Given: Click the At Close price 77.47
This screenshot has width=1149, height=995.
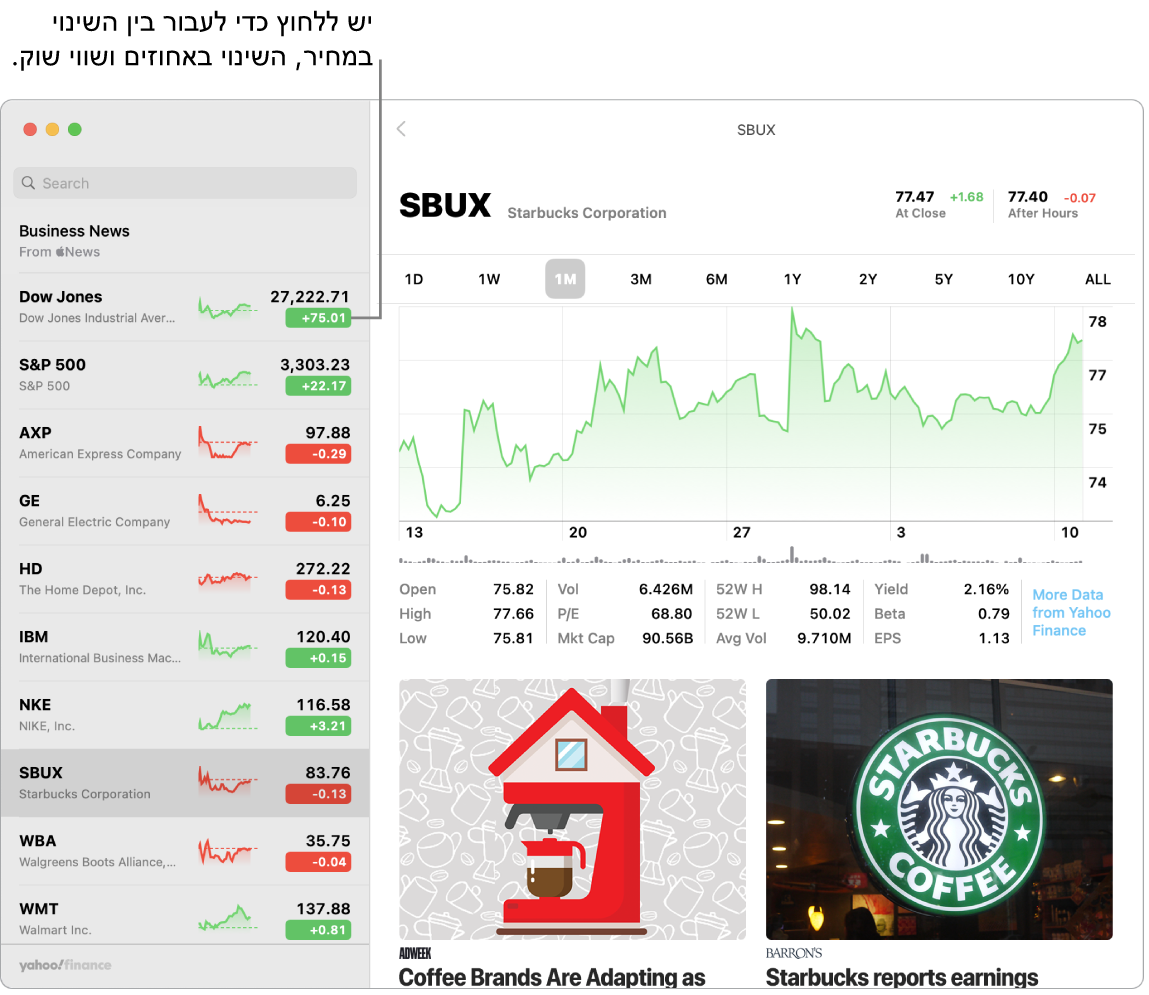Looking at the screenshot, I should coord(915,197).
